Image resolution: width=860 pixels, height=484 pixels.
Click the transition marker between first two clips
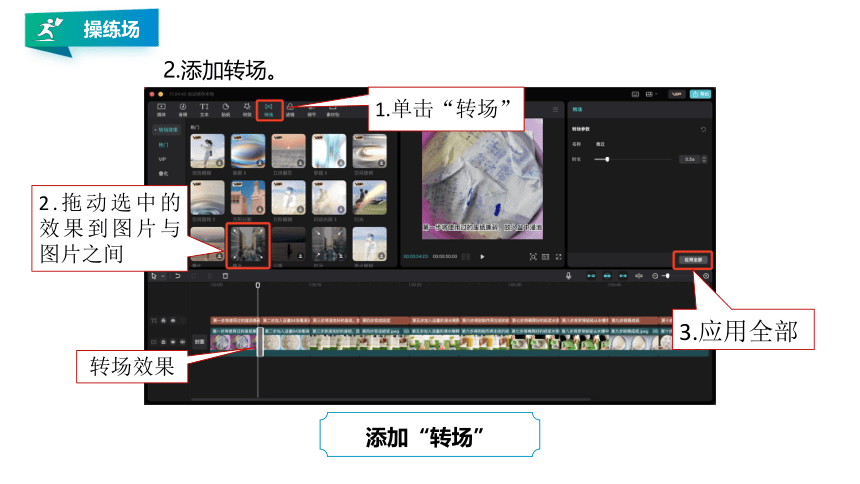click(x=260, y=342)
